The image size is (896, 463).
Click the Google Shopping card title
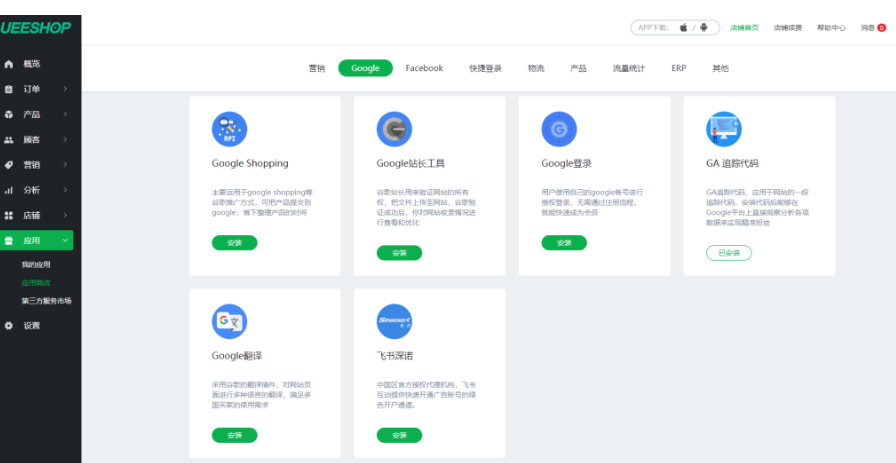click(x=250, y=163)
